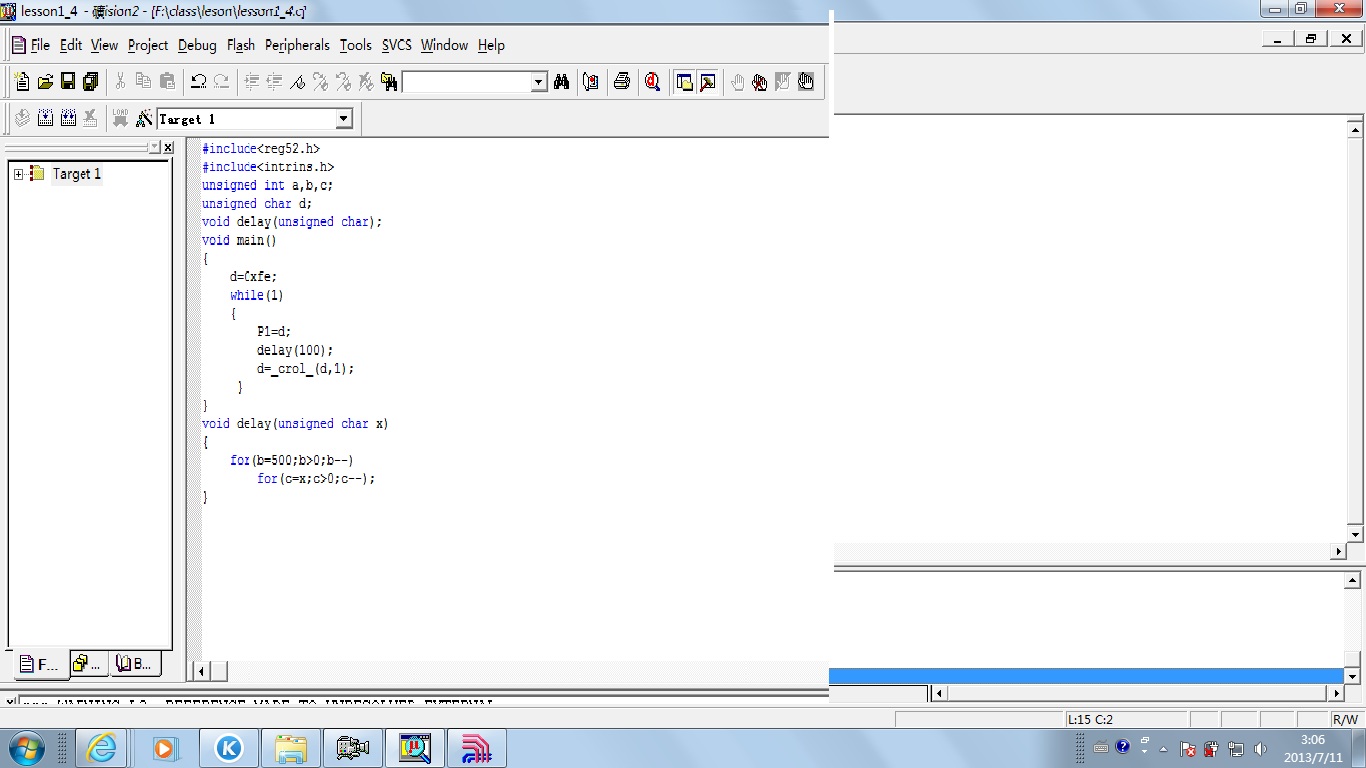Image resolution: width=1366 pixels, height=768 pixels.
Task: Save the current file using the floppy icon
Action: pyautogui.click(x=68, y=82)
